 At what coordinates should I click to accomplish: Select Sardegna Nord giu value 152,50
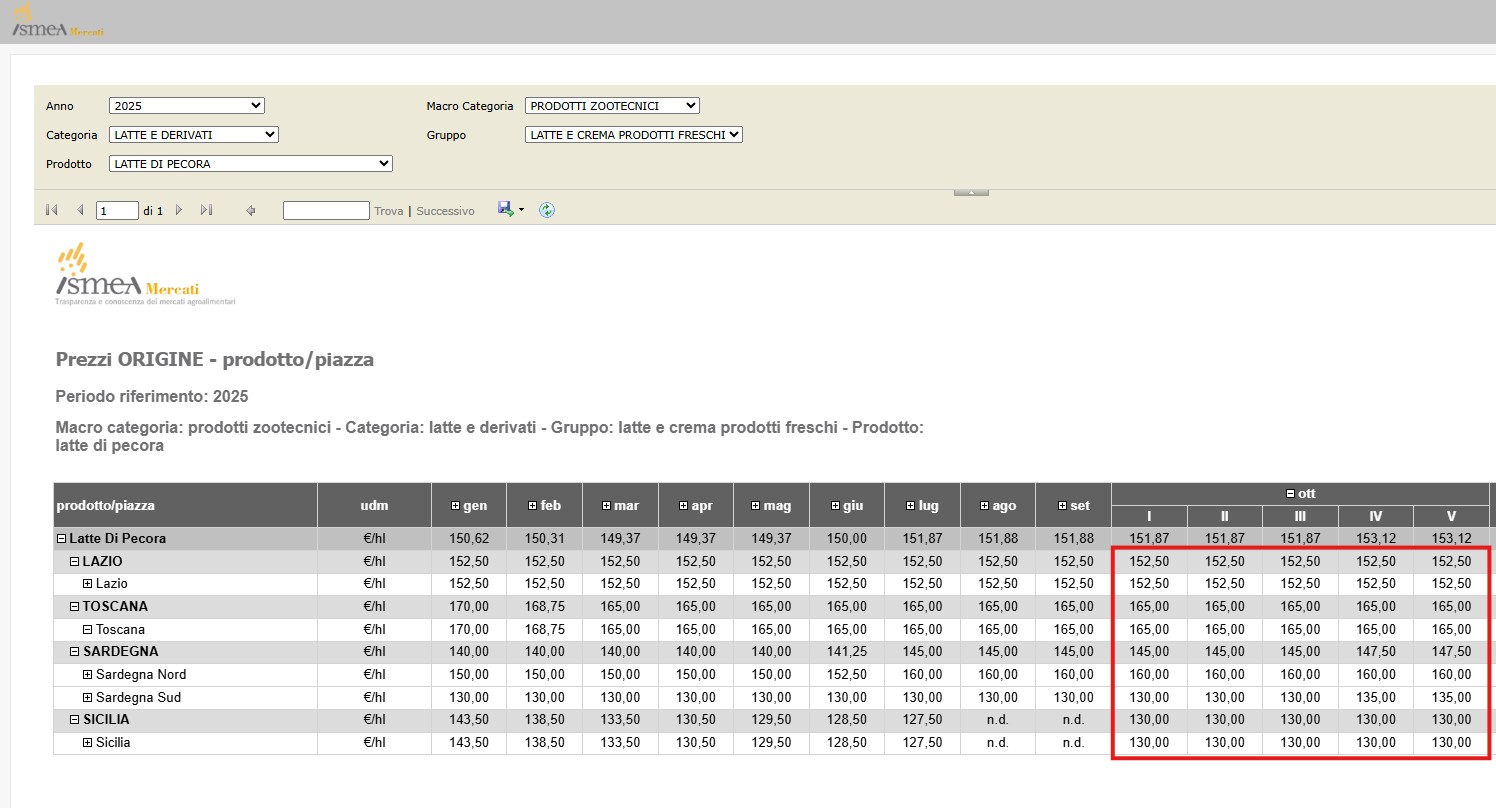point(847,675)
